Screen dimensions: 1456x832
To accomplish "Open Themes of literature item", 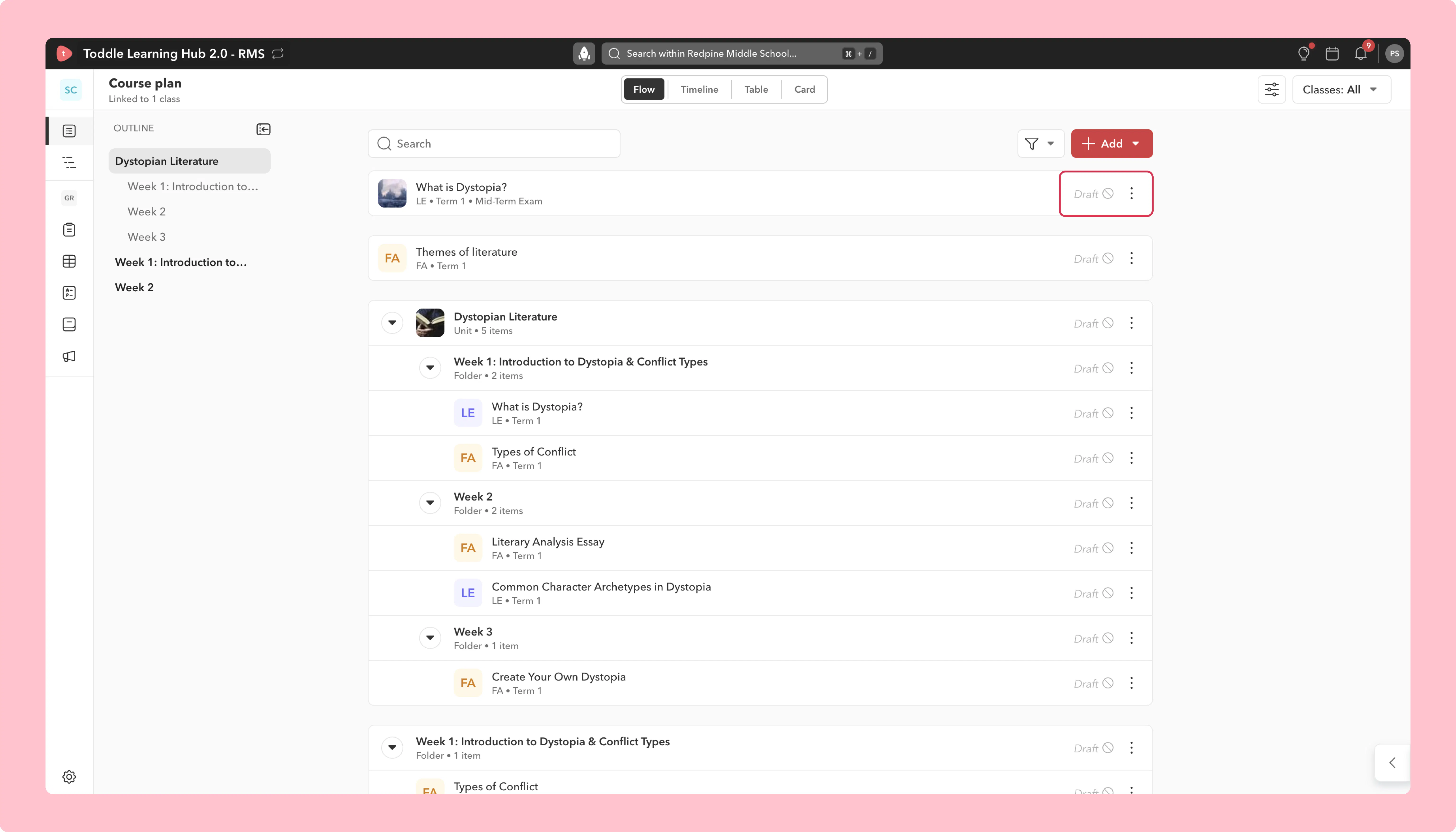I will click(x=760, y=258).
